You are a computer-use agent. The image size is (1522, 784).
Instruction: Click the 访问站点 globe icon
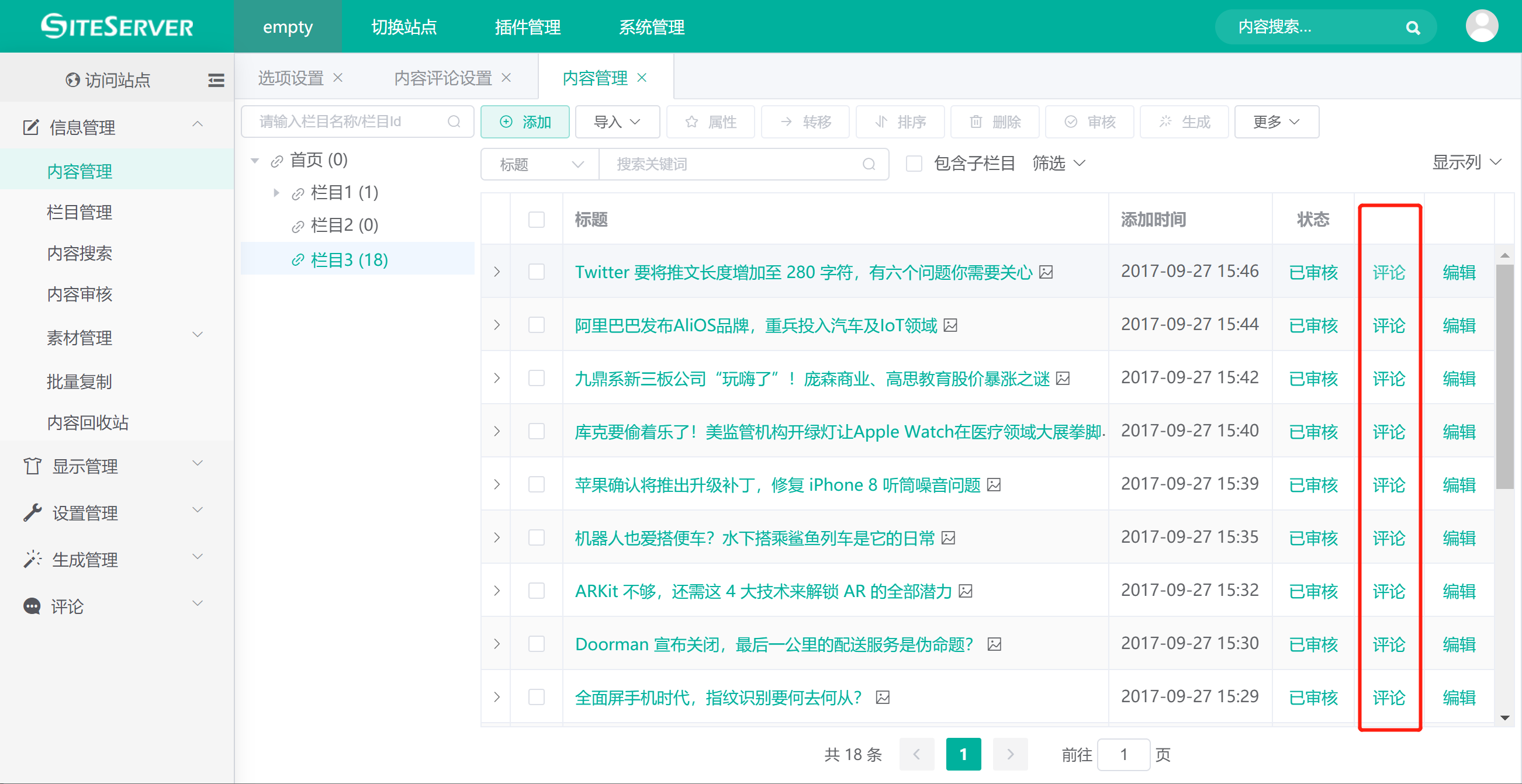pos(72,80)
